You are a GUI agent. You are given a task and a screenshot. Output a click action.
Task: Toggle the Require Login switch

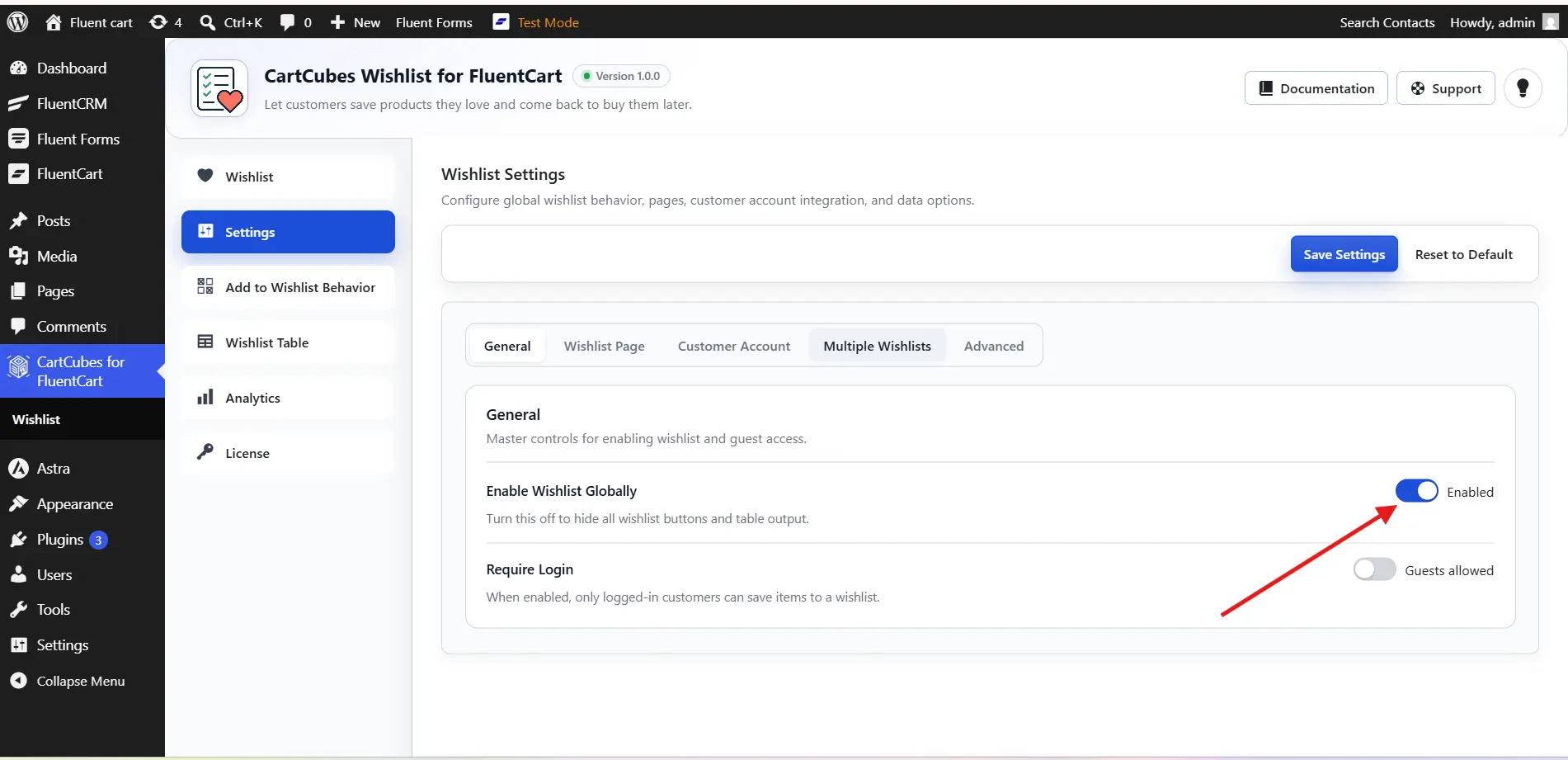click(x=1374, y=569)
